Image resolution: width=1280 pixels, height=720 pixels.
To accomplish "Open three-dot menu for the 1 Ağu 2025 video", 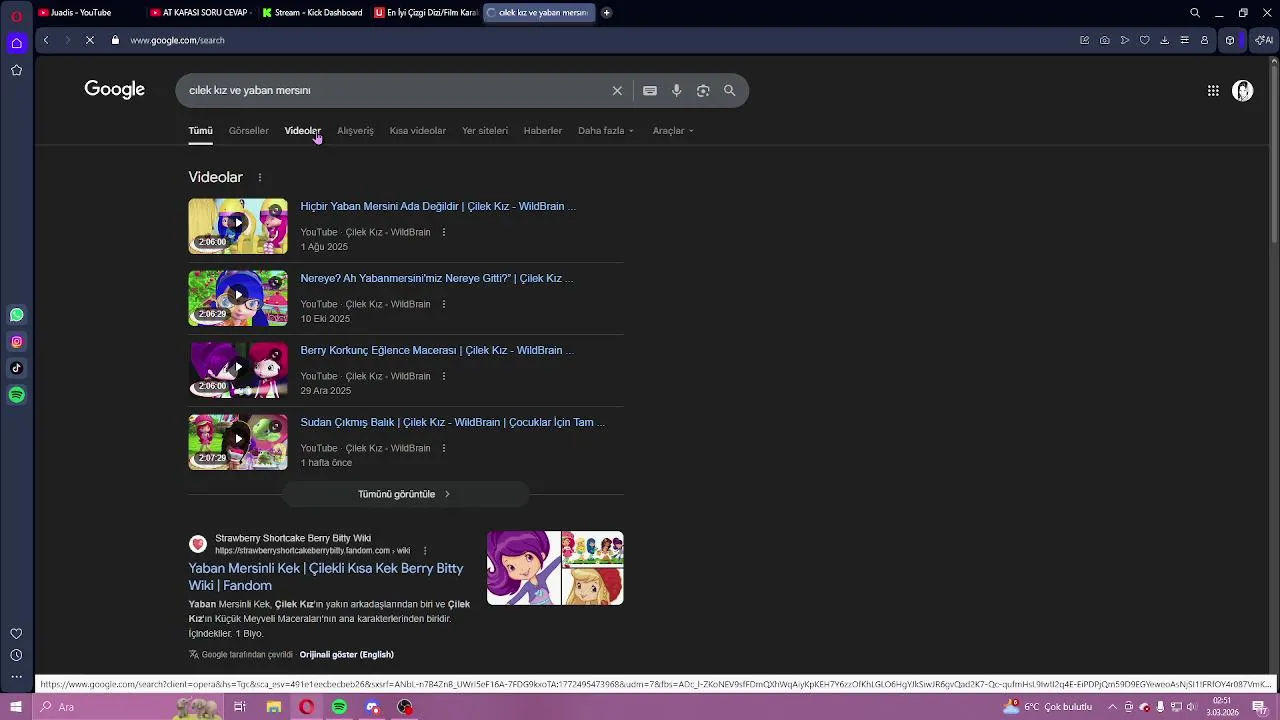I will 444,233.
